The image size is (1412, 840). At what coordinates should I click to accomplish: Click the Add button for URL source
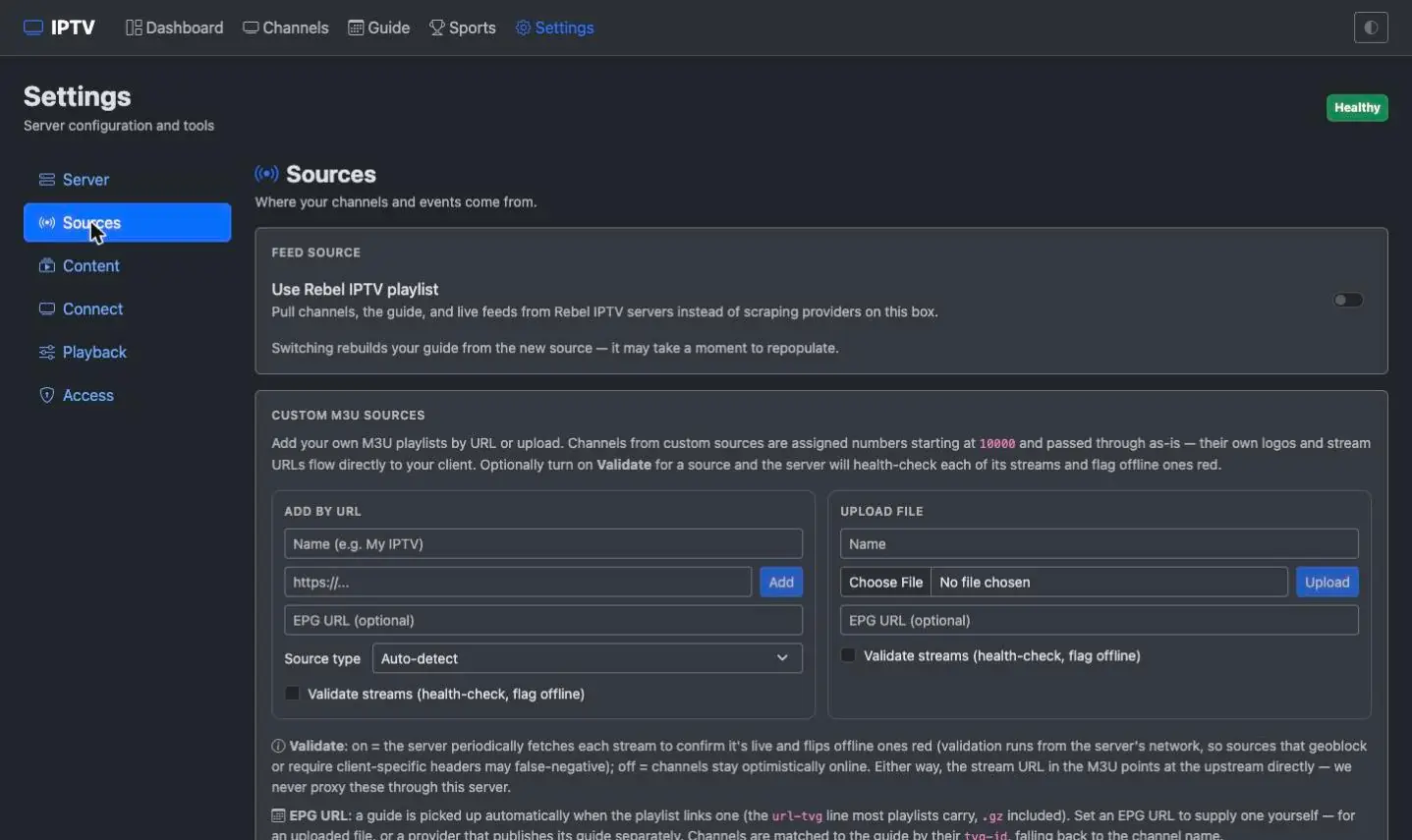click(781, 582)
